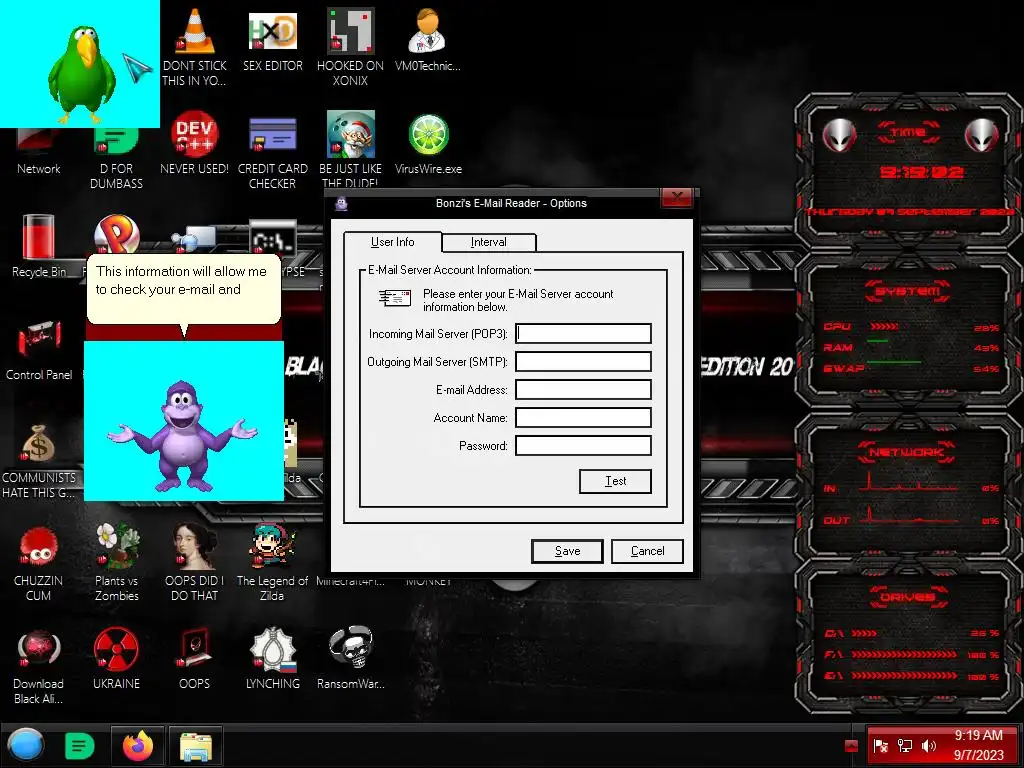Screen dimensions: 1024x768
Task: Launch Firefox from the taskbar
Action: (x=137, y=746)
